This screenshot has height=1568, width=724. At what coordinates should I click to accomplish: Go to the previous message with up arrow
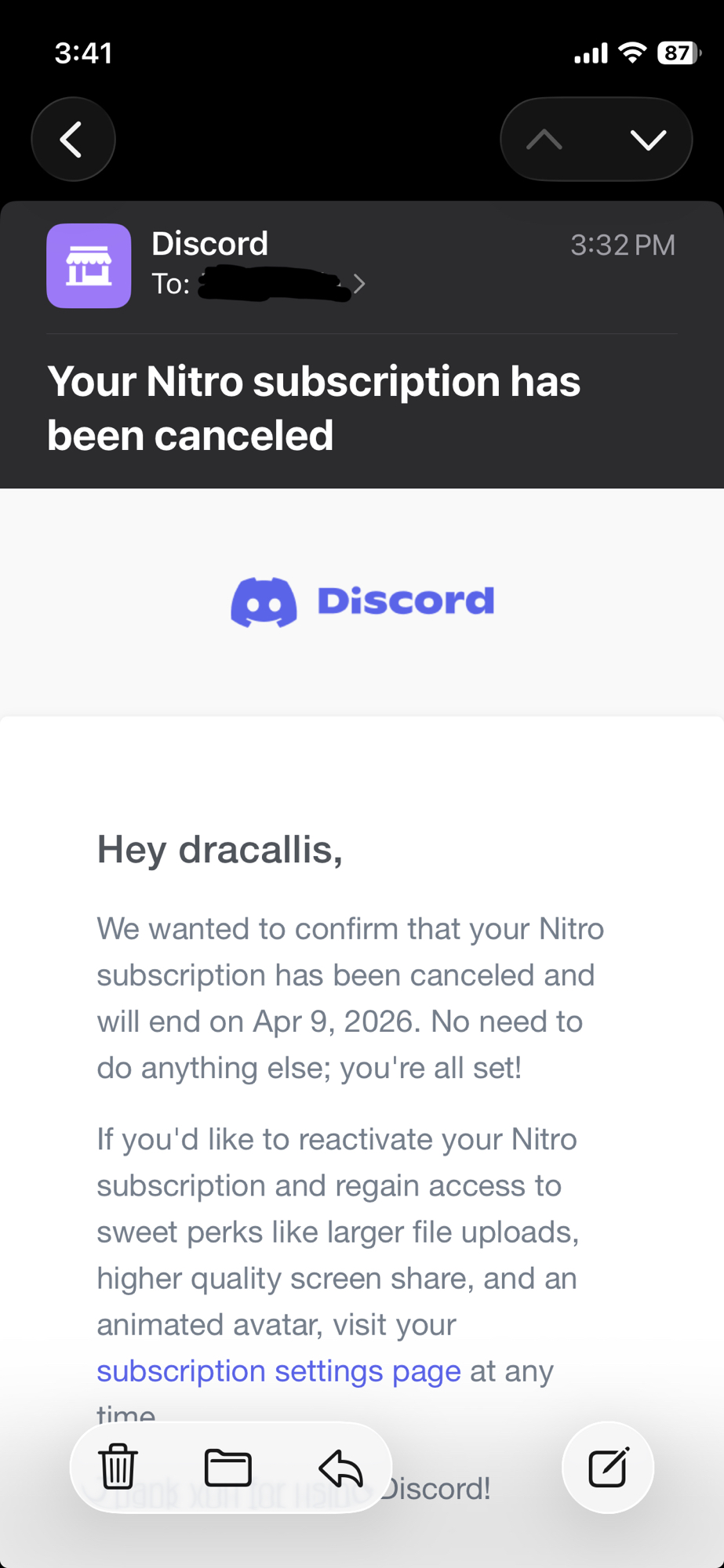pyautogui.click(x=544, y=140)
